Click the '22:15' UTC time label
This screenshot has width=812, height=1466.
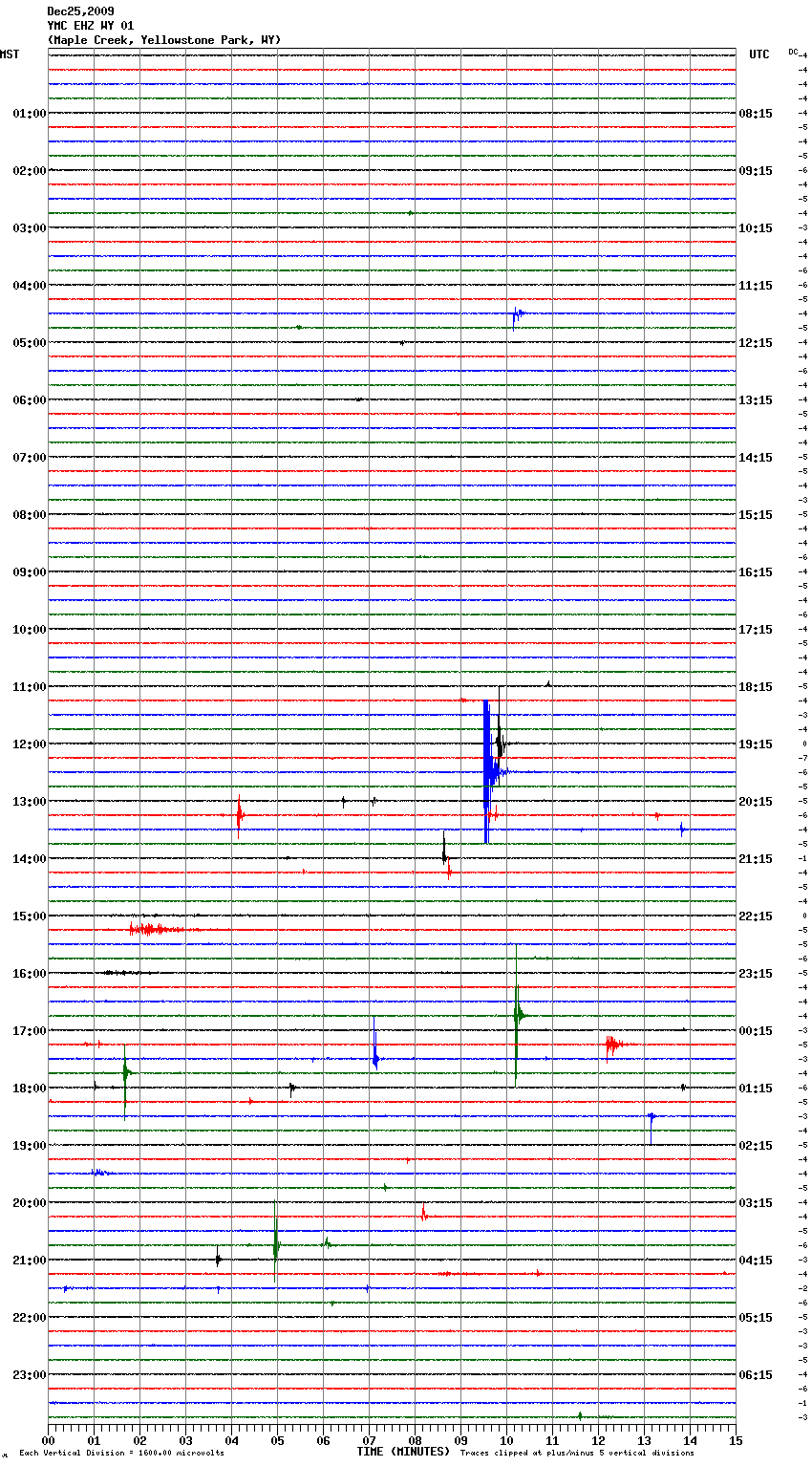tap(756, 916)
